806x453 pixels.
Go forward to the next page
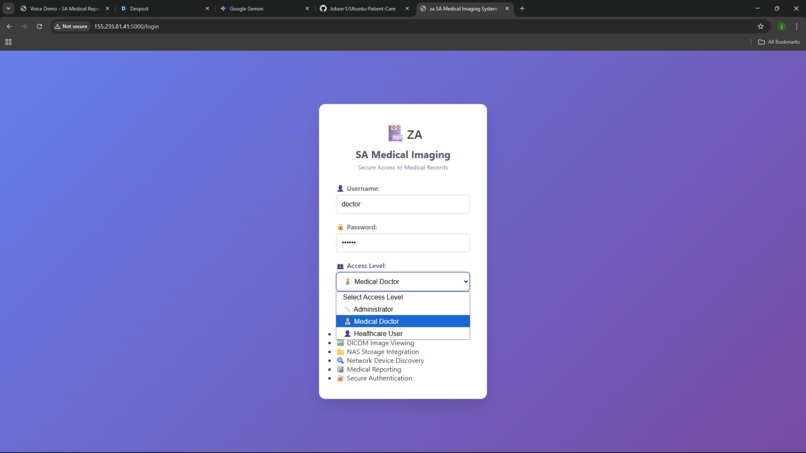pos(24,26)
